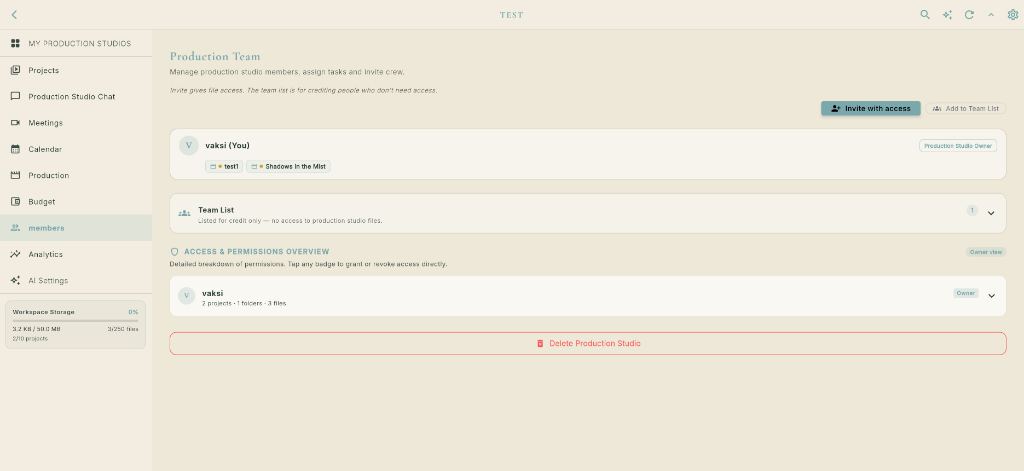Click the Owner badge on vaksi row
The image size is (1024, 471).
[x=966, y=293]
